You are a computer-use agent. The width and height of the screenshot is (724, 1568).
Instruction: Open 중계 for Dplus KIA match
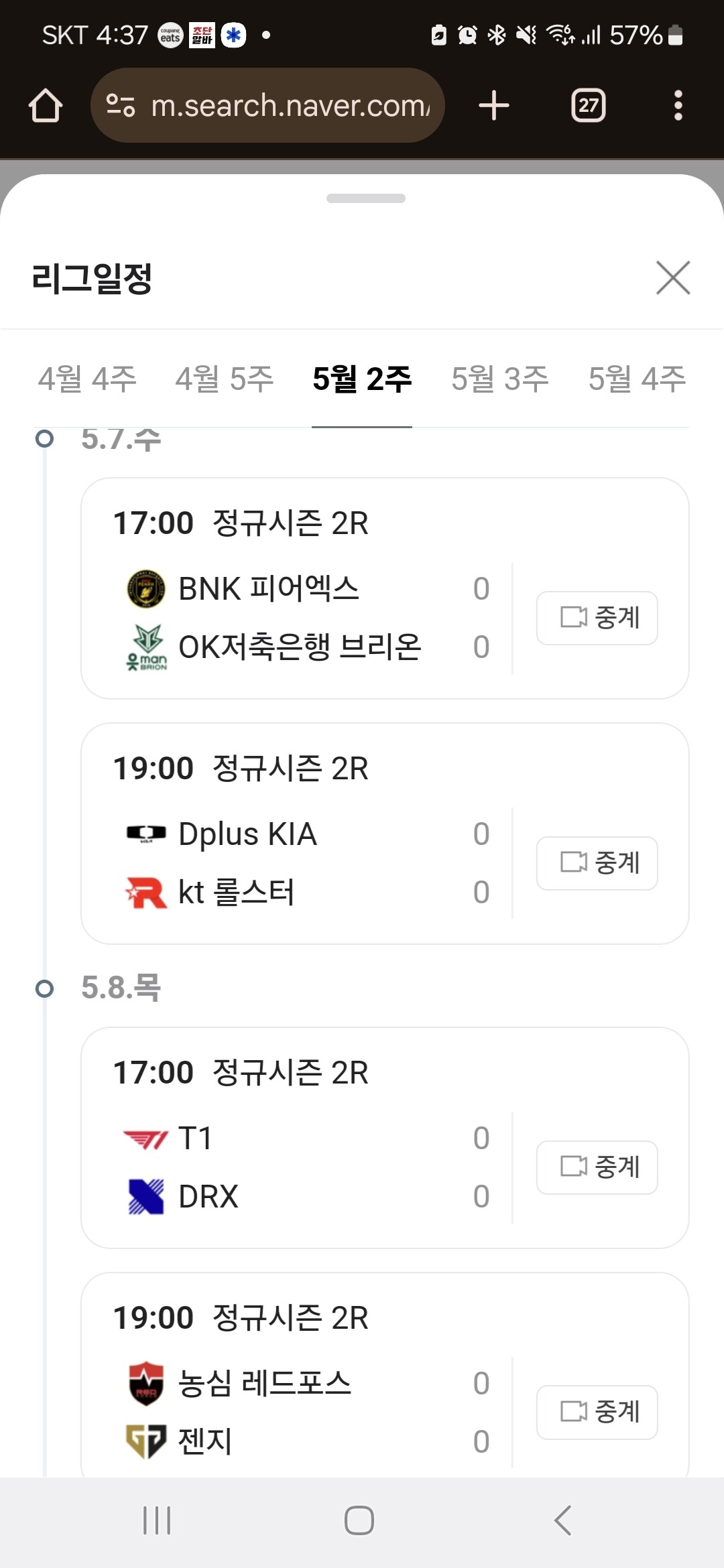pos(597,863)
